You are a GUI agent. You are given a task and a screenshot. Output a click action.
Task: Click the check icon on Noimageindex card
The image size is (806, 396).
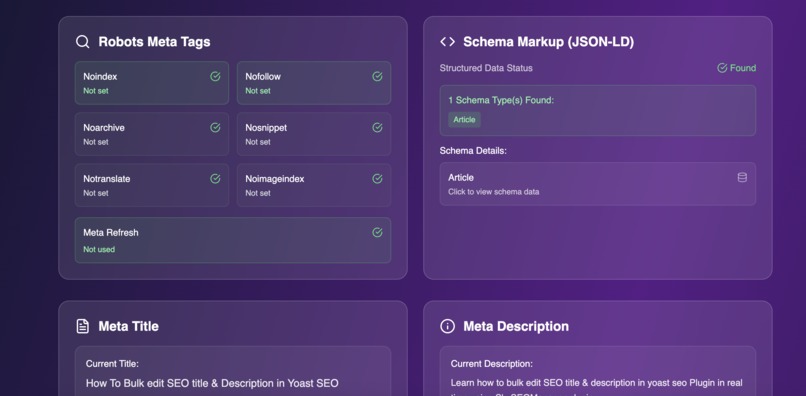click(x=377, y=178)
